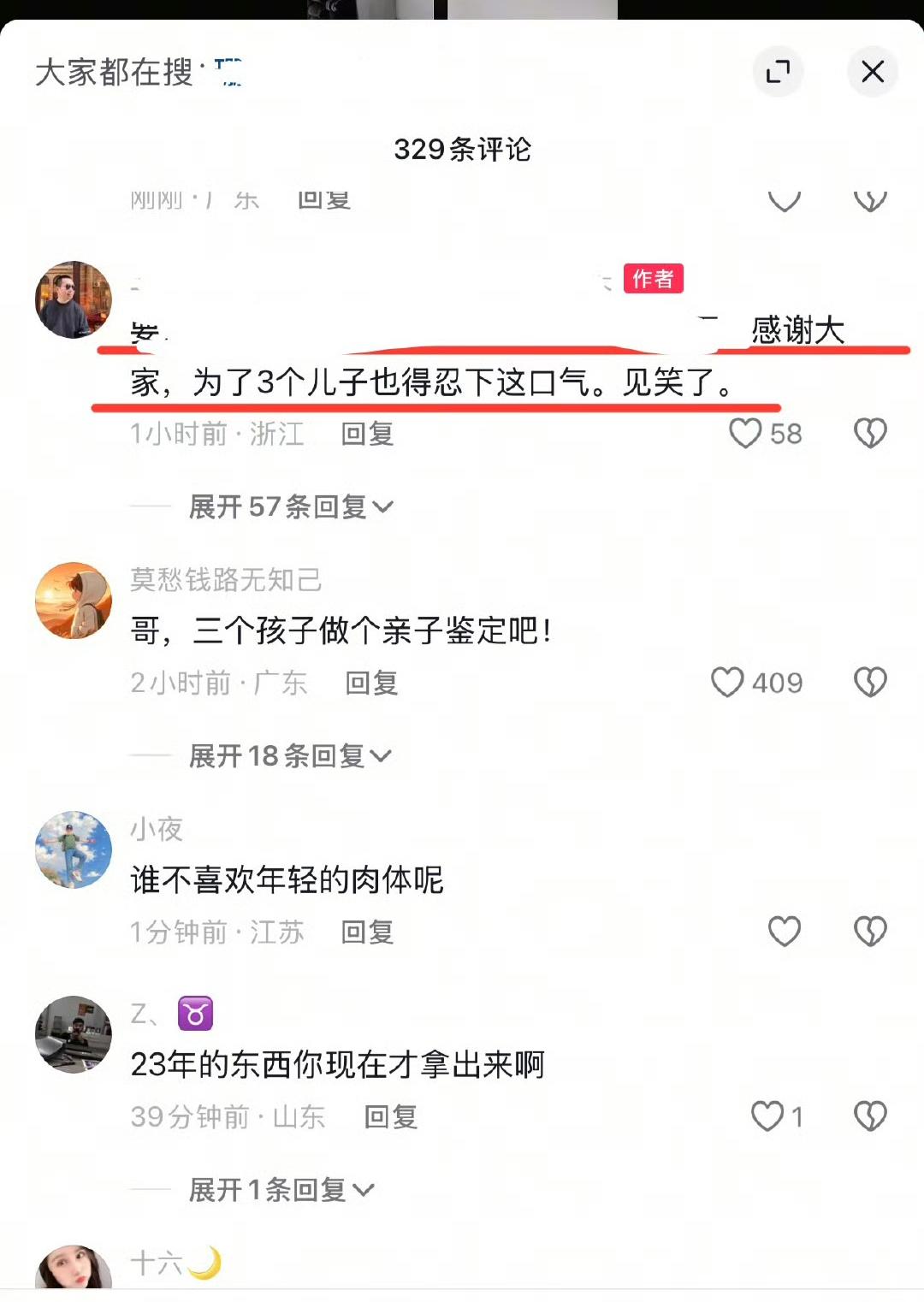The image size is (924, 1302).
Task: Dislike the 亲子鉴定 comment
Action: click(870, 682)
